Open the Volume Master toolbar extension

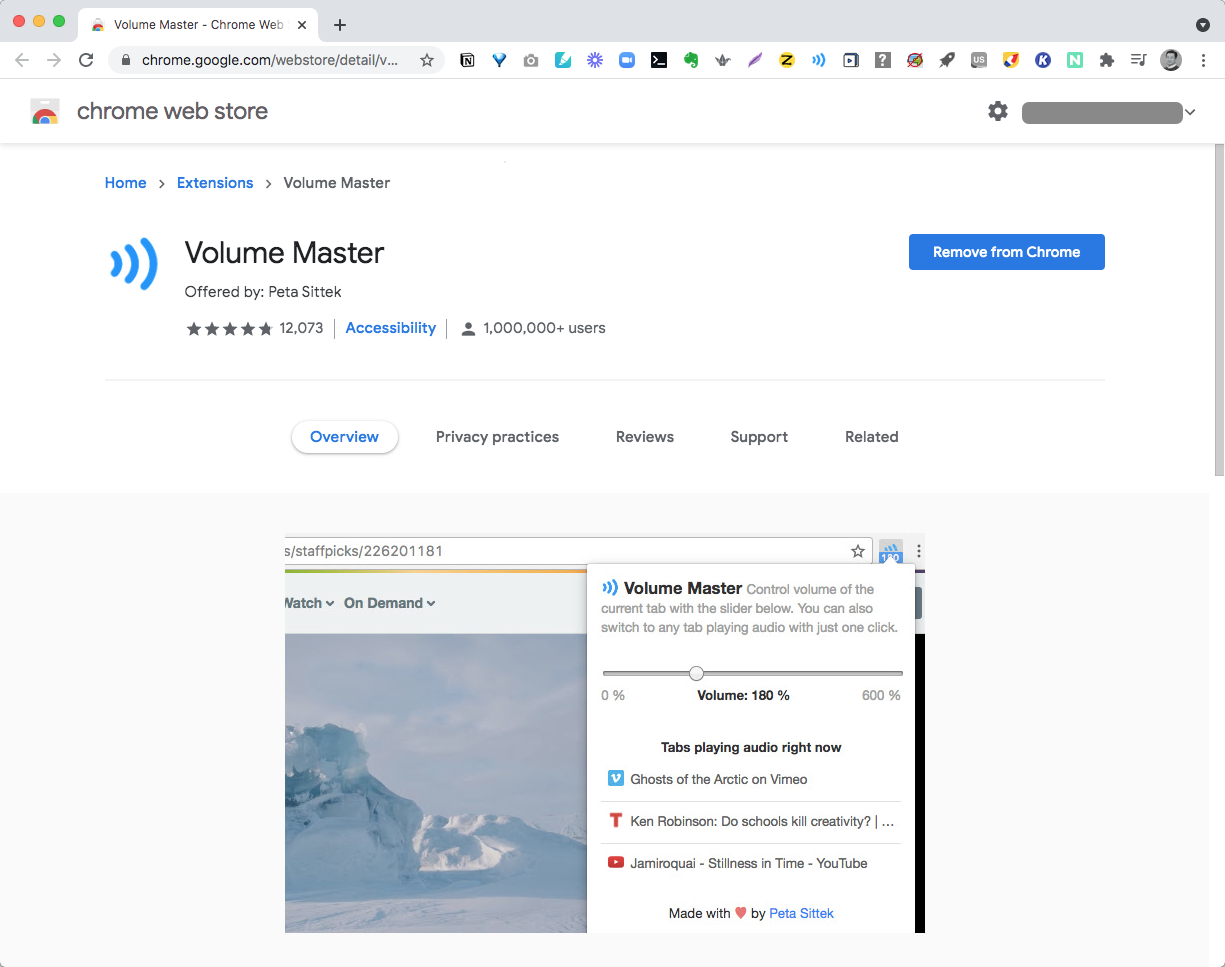[x=818, y=60]
